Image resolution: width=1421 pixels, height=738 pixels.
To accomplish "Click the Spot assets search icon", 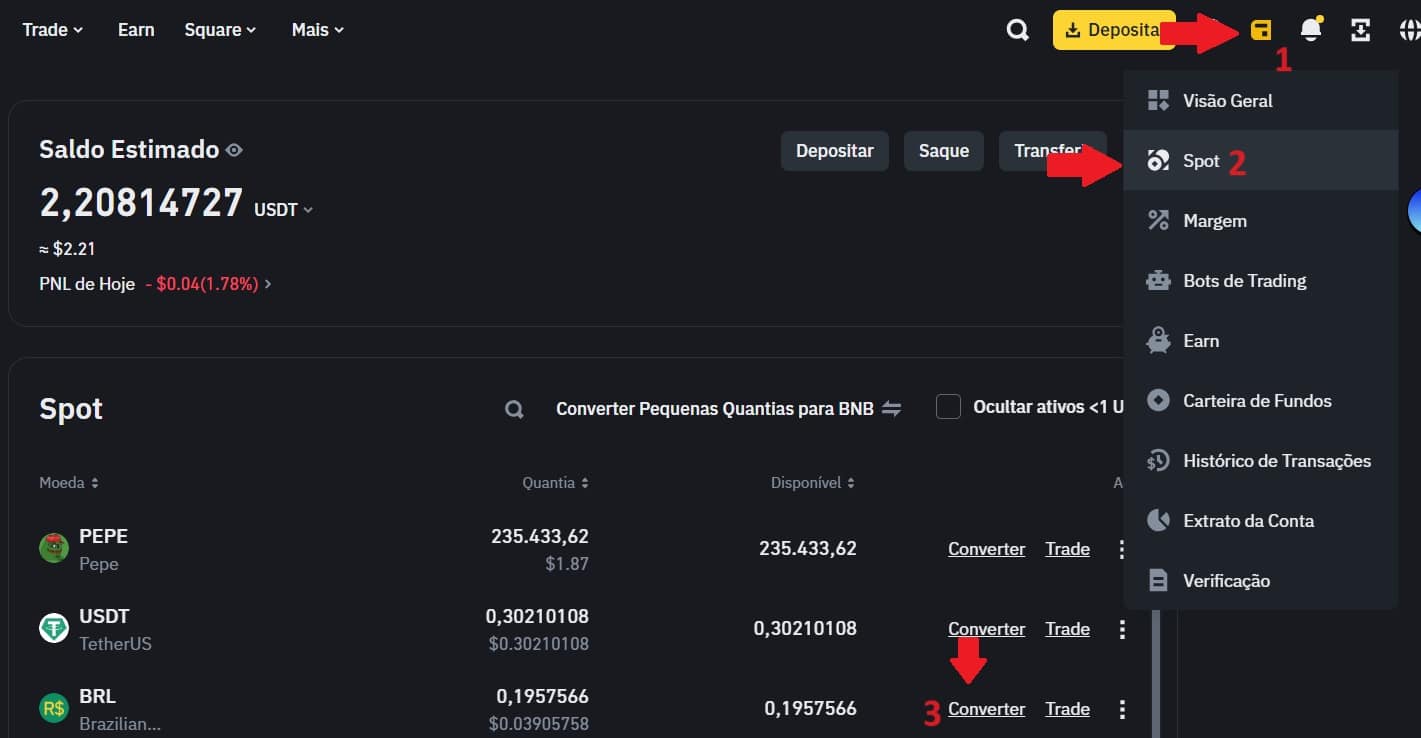I will (514, 409).
